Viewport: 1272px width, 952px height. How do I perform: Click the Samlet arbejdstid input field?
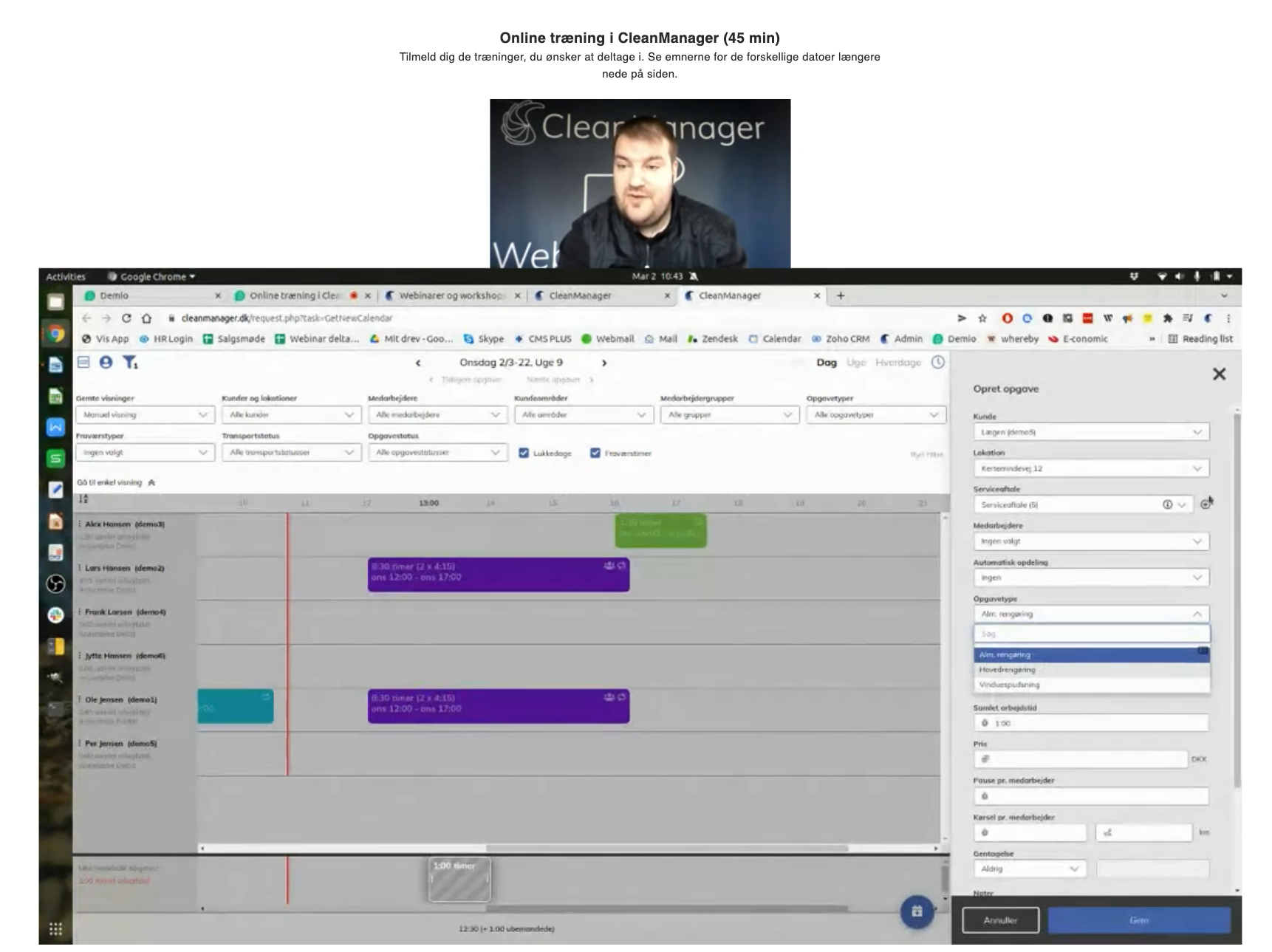click(1090, 723)
